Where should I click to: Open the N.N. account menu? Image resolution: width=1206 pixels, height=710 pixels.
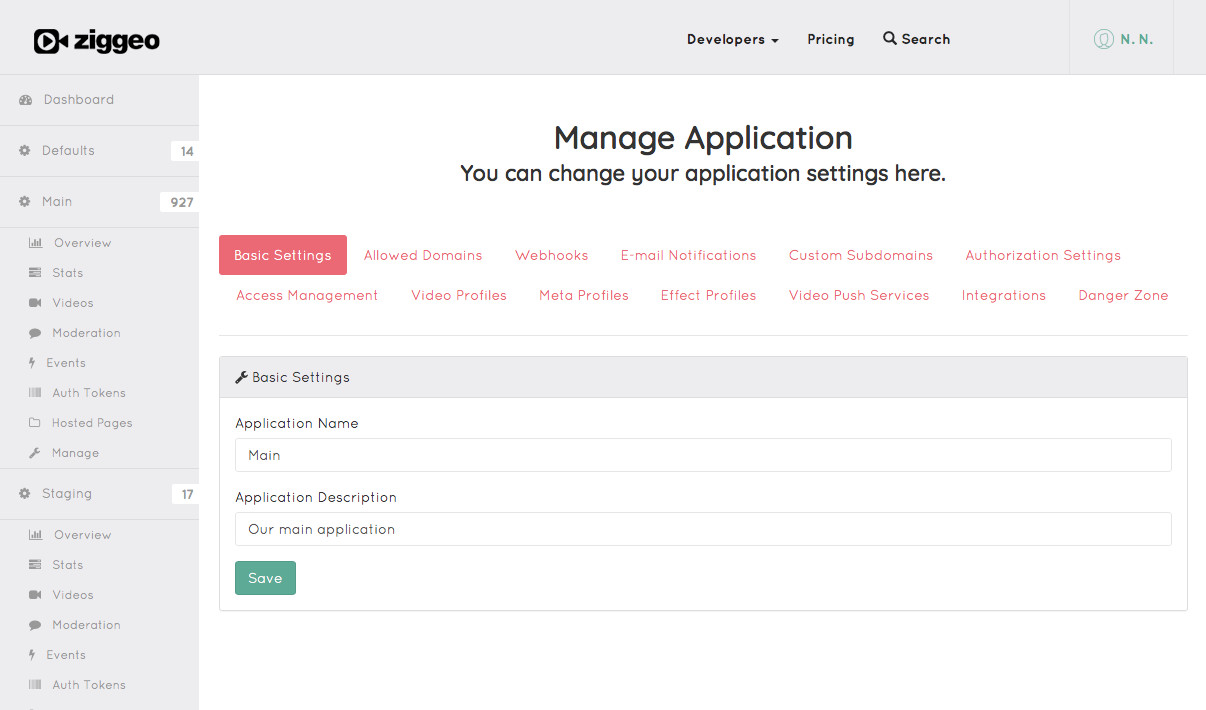click(x=1121, y=39)
